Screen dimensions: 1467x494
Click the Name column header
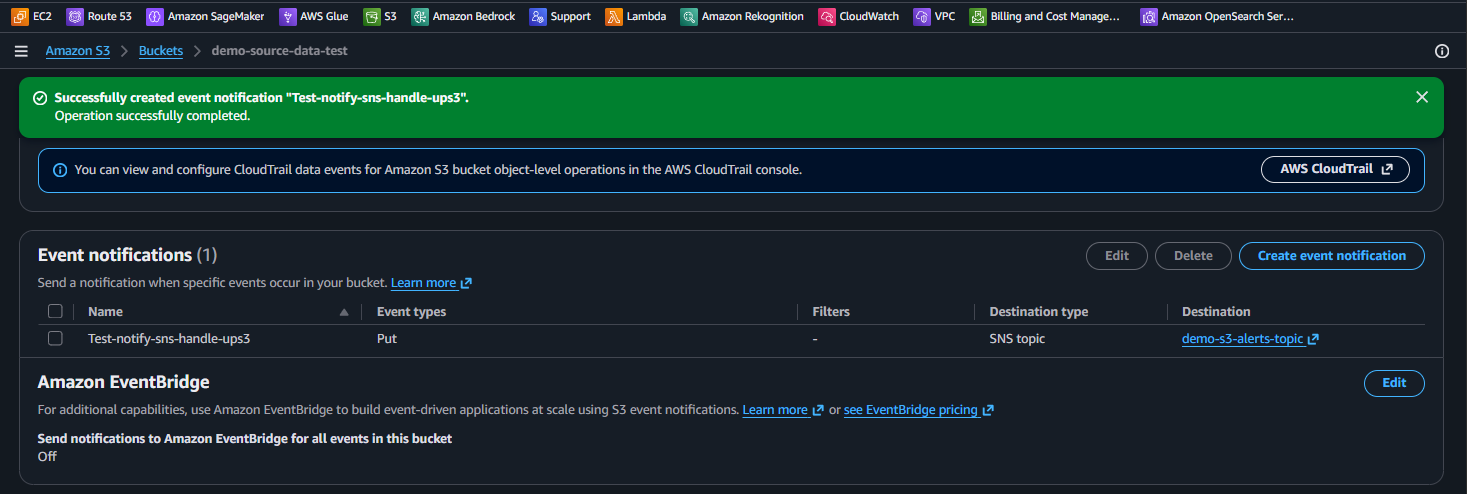point(105,312)
